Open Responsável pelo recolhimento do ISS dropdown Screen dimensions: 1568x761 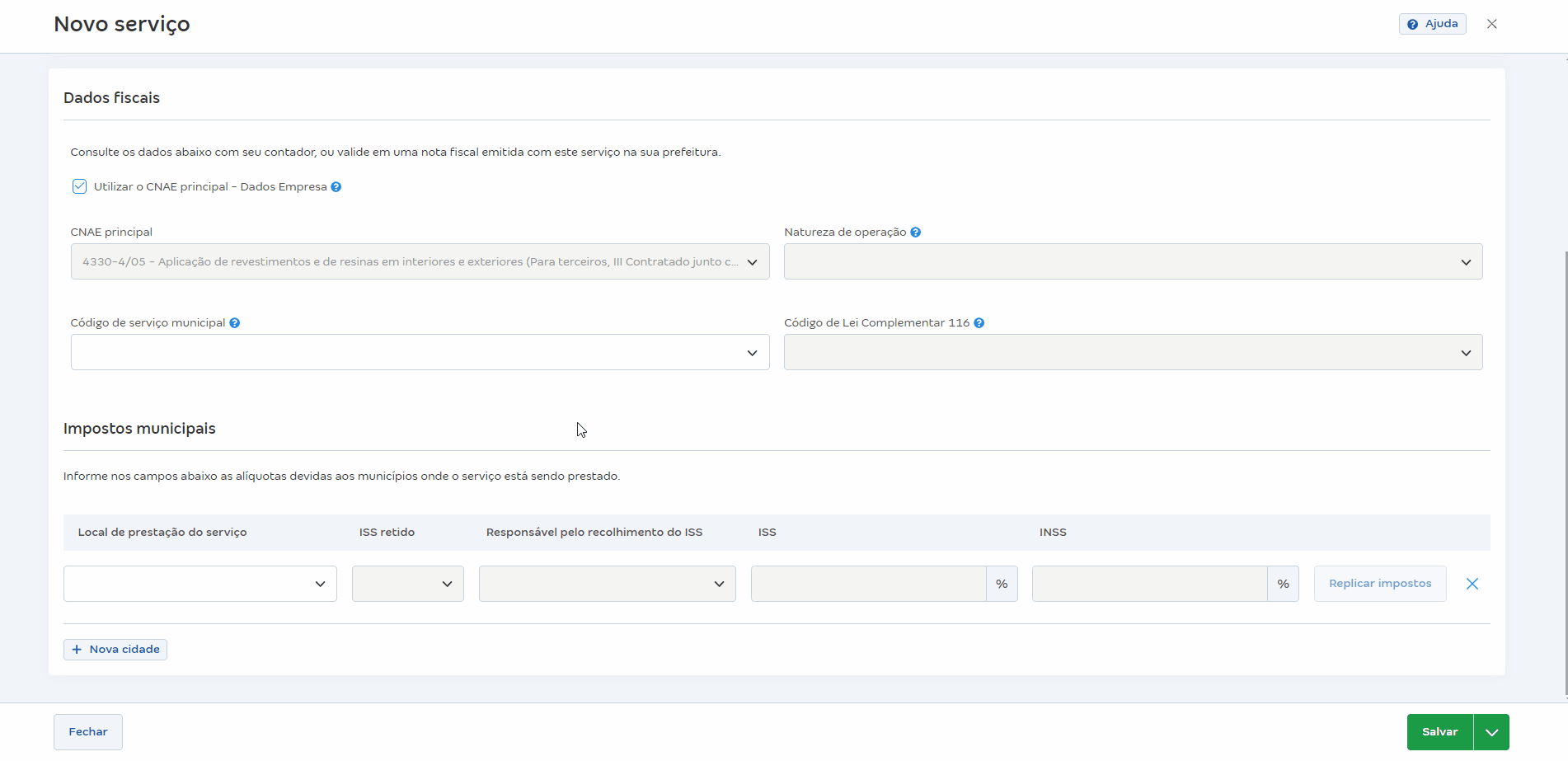point(607,584)
